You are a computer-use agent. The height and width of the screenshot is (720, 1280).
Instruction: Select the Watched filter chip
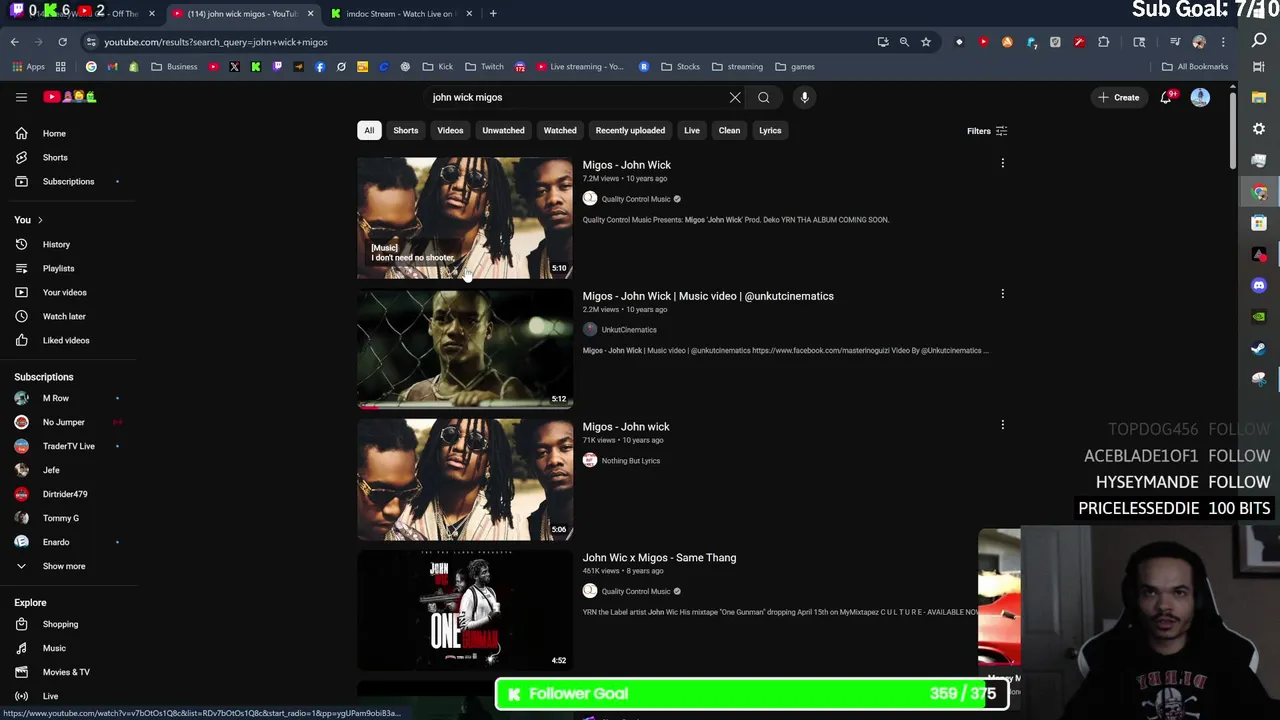click(x=560, y=130)
